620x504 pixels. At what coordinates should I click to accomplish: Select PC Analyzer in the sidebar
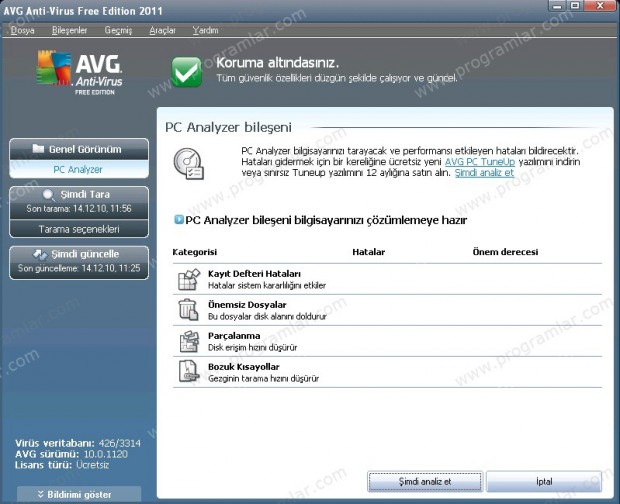coord(79,170)
